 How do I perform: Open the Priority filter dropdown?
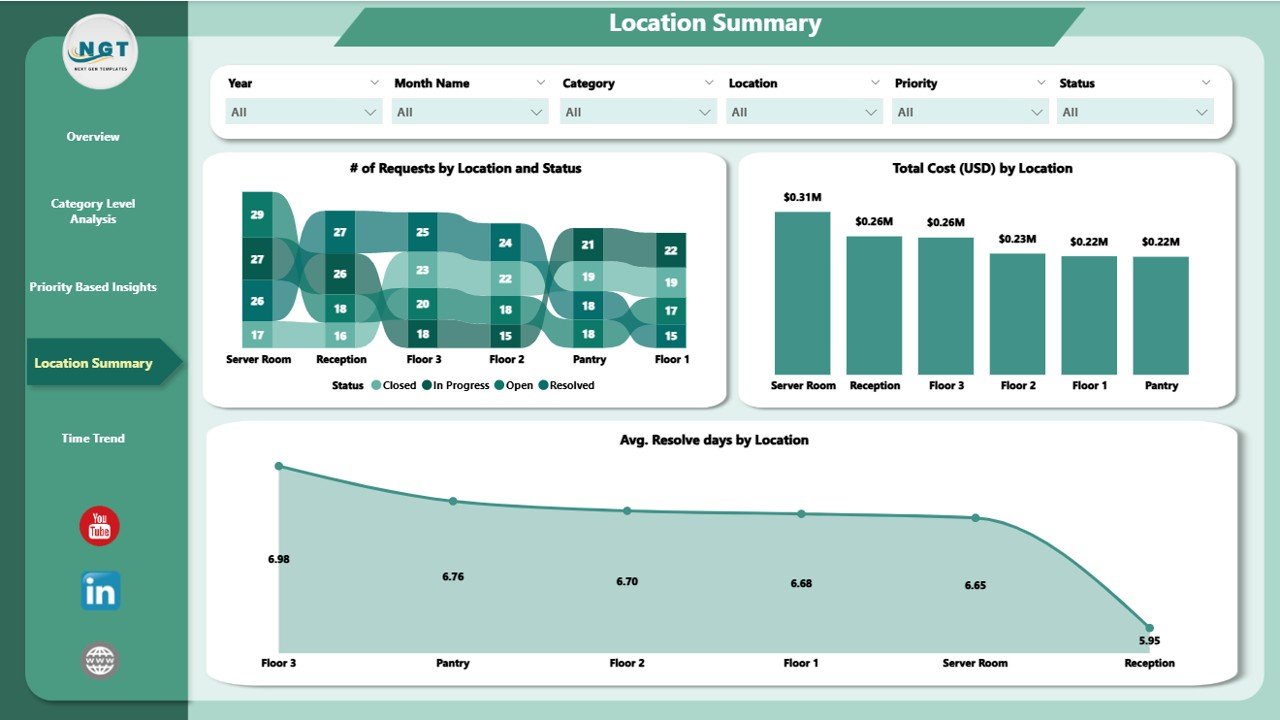click(970, 112)
